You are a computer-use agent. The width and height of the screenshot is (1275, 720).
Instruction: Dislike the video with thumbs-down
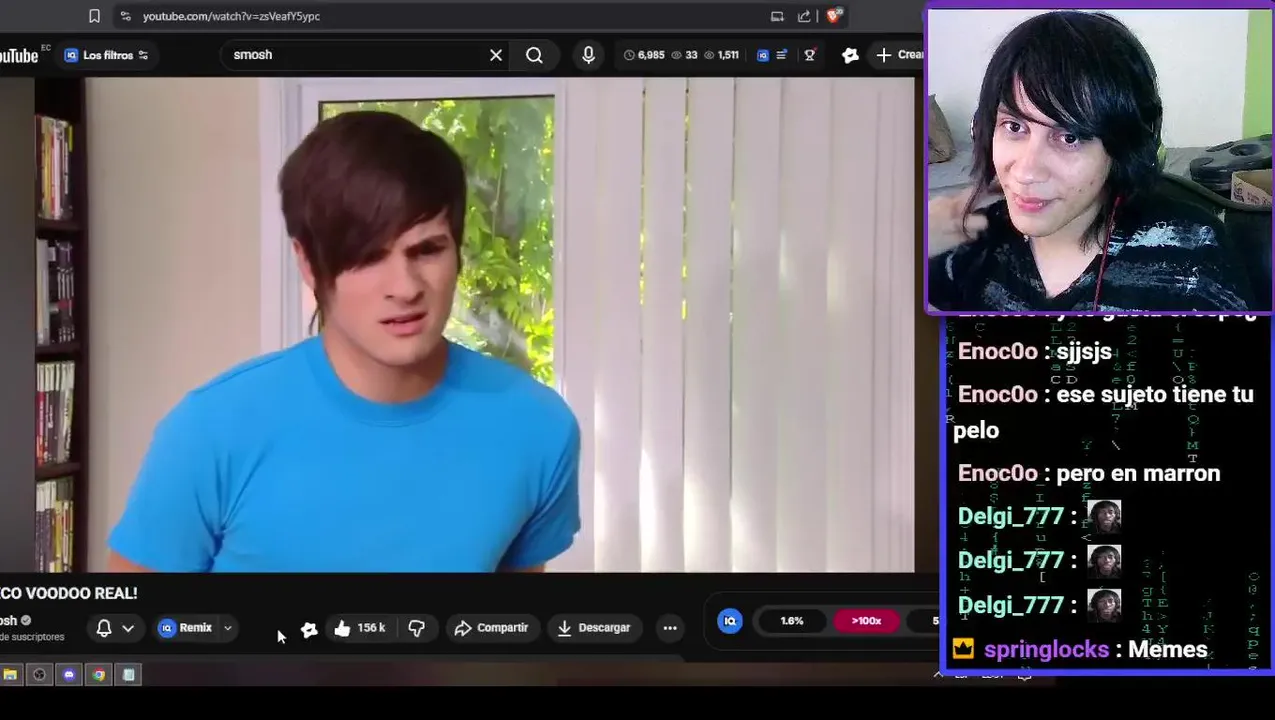pos(417,628)
